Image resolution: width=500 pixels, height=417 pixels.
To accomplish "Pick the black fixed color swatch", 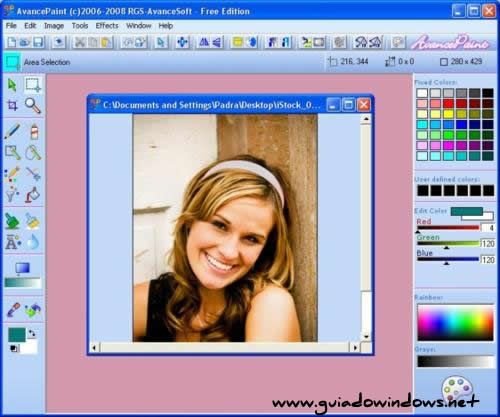I will pos(487,93).
